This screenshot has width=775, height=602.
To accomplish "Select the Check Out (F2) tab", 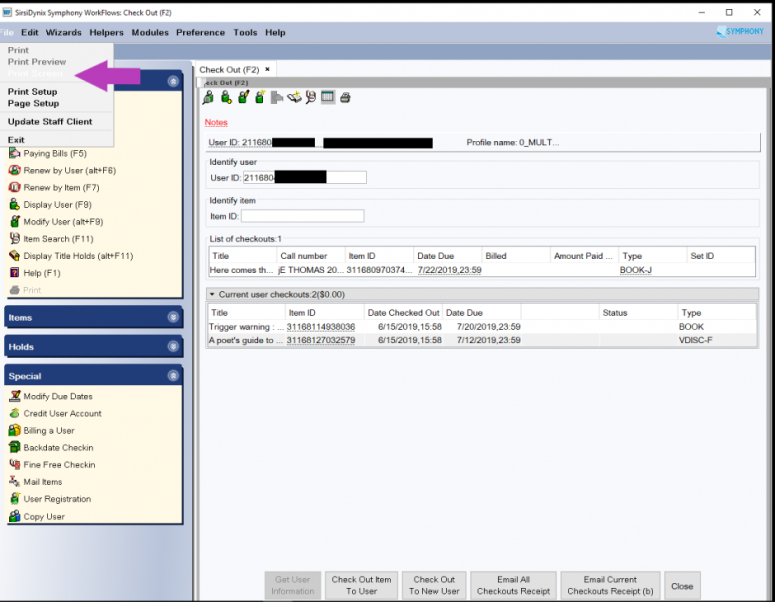I will (x=229, y=70).
